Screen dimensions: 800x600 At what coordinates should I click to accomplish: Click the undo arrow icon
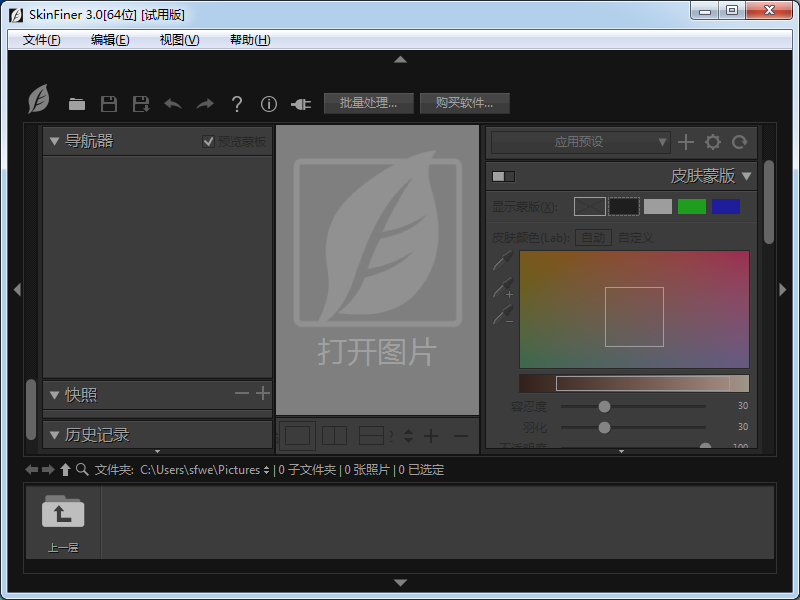(x=173, y=104)
